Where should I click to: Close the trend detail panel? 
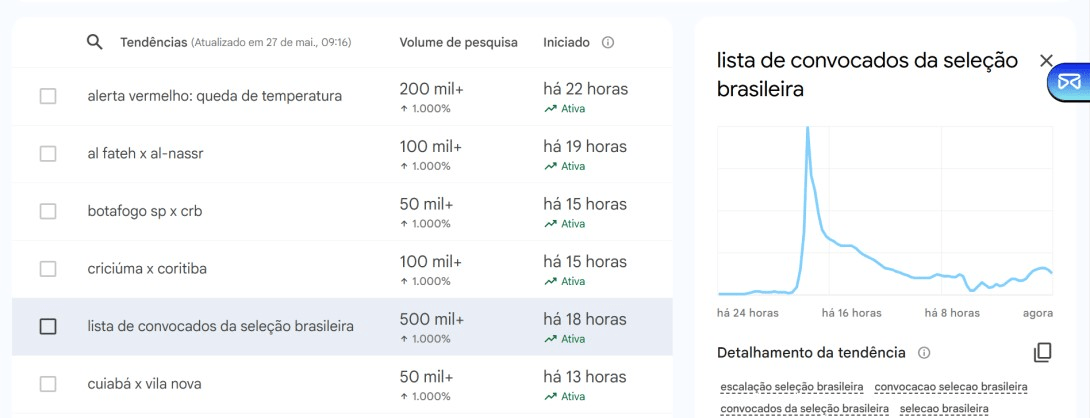click(x=1046, y=61)
